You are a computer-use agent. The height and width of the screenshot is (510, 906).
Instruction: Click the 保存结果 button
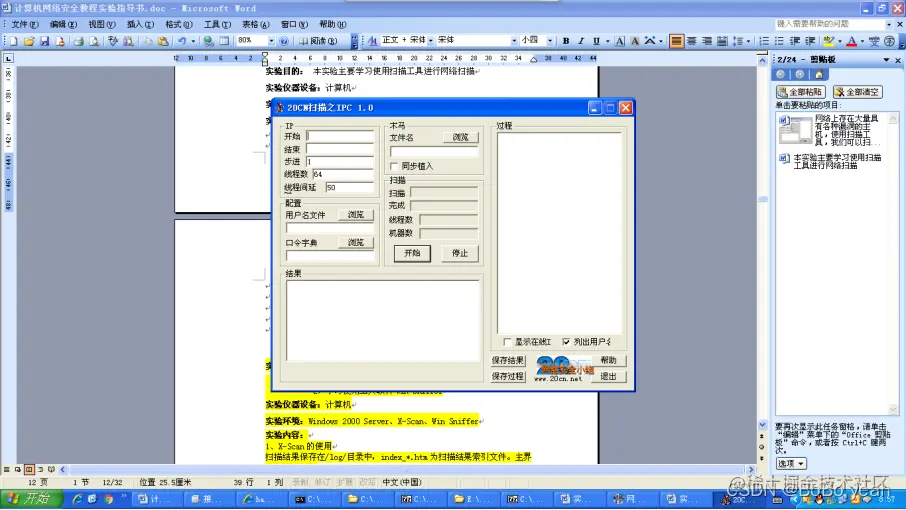coord(508,360)
